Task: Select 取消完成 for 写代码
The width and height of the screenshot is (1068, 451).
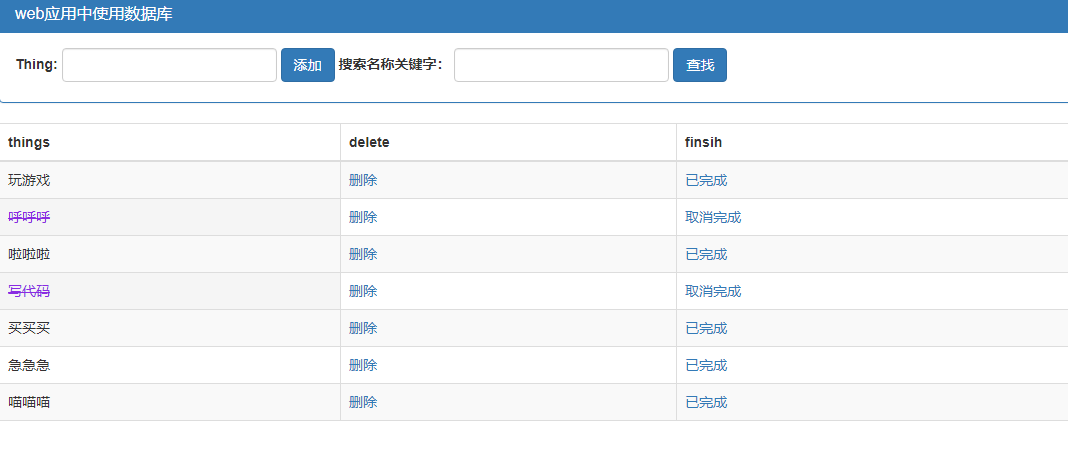Action: (x=713, y=291)
